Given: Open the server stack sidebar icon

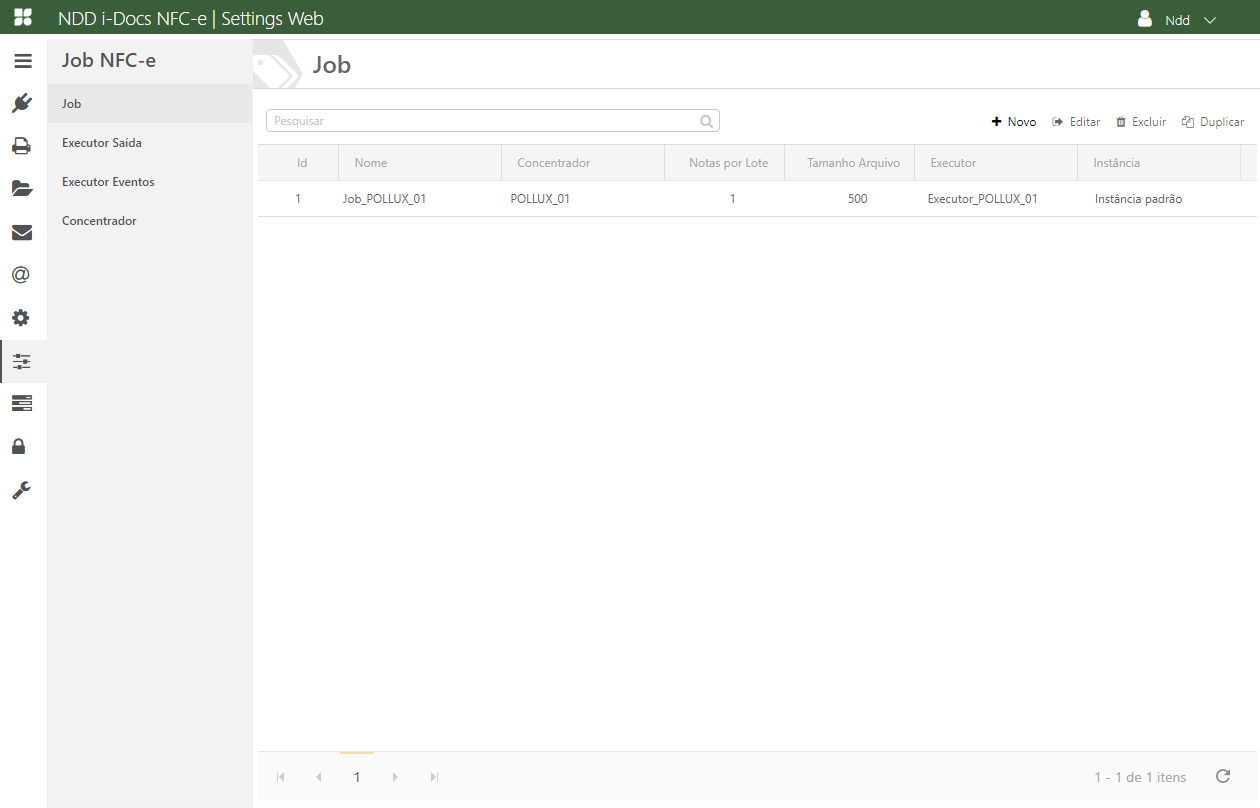Looking at the screenshot, I should coord(22,403).
